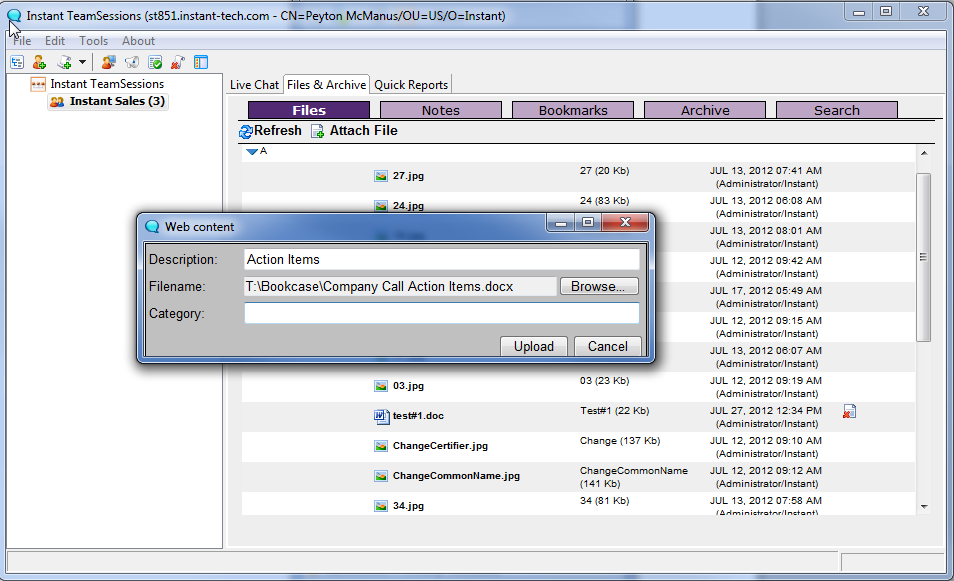Image resolution: width=954 pixels, height=581 pixels.
Task: Click the 03.jpg file name
Action: pos(408,386)
